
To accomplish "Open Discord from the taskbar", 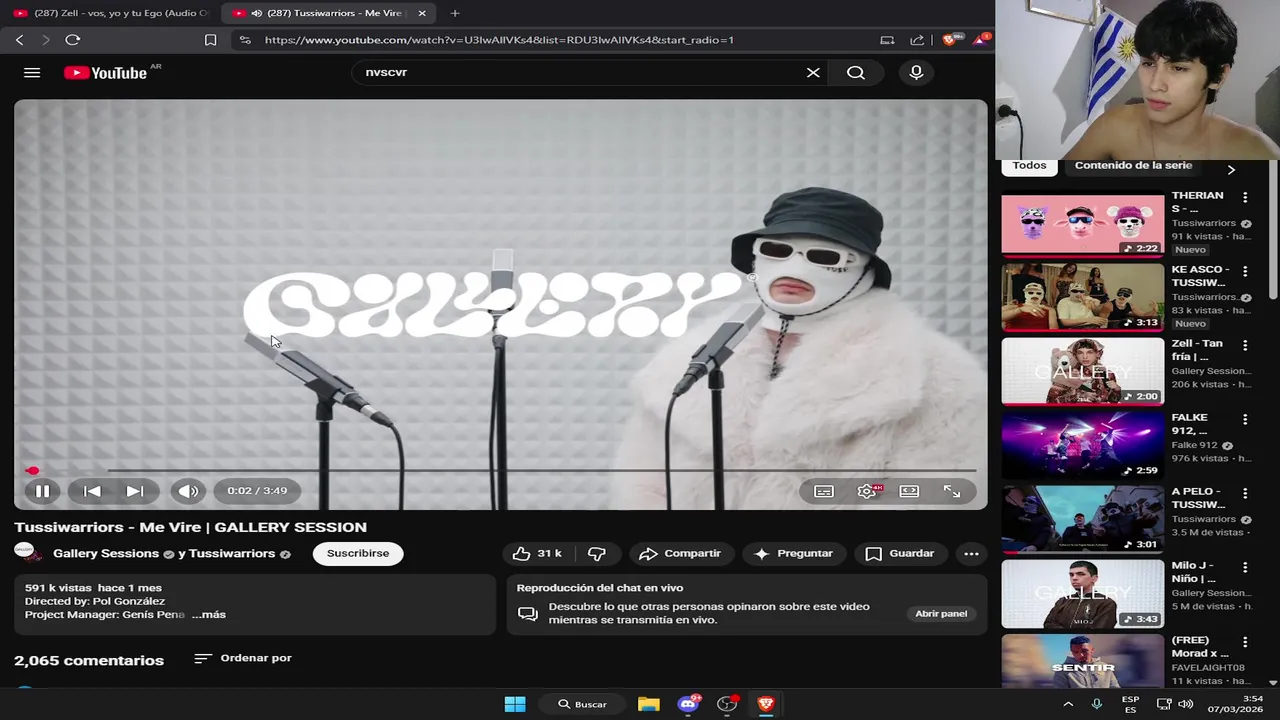I will pos(688,704).
